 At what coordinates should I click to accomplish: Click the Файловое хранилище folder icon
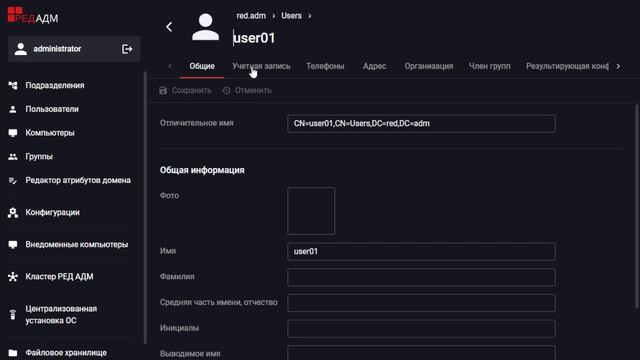[x=13, y=353]
